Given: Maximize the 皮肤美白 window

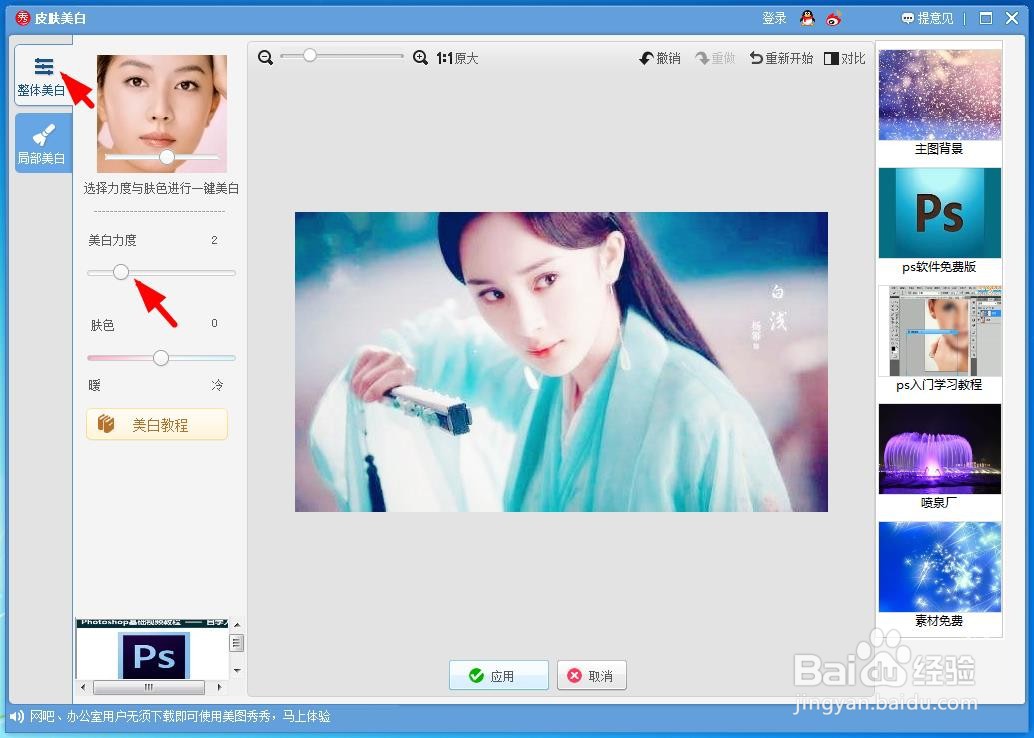Looking at the screenshot, I should pyautogui.click(x=986, y=18).
